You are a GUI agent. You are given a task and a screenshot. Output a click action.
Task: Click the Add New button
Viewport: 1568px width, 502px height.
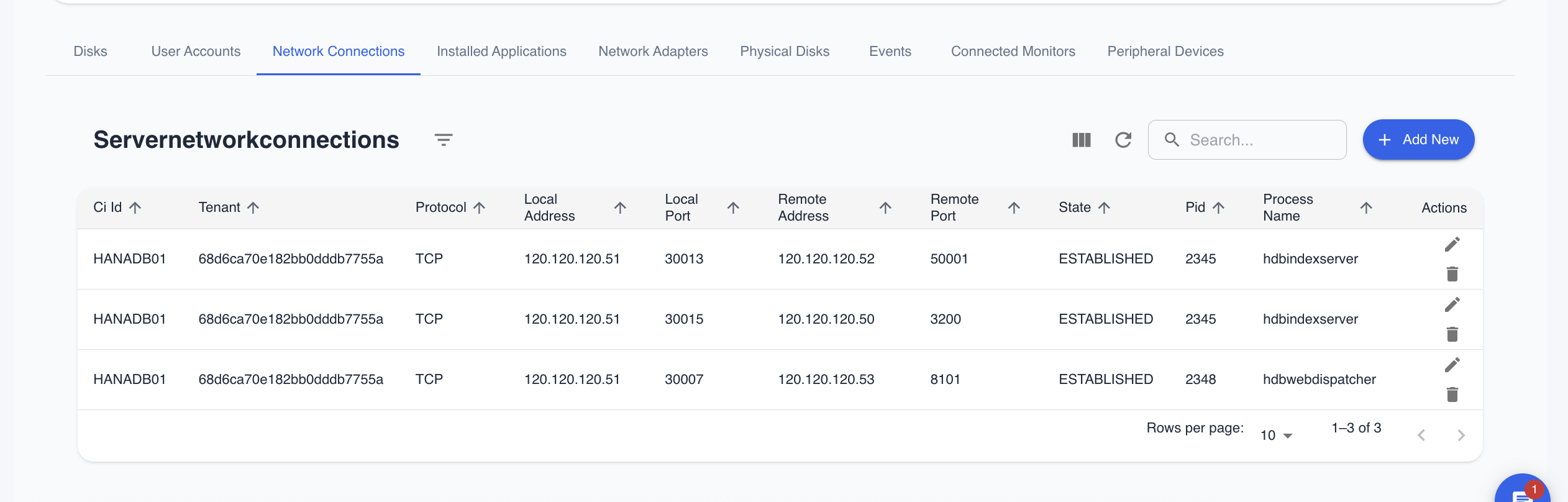1418,140
